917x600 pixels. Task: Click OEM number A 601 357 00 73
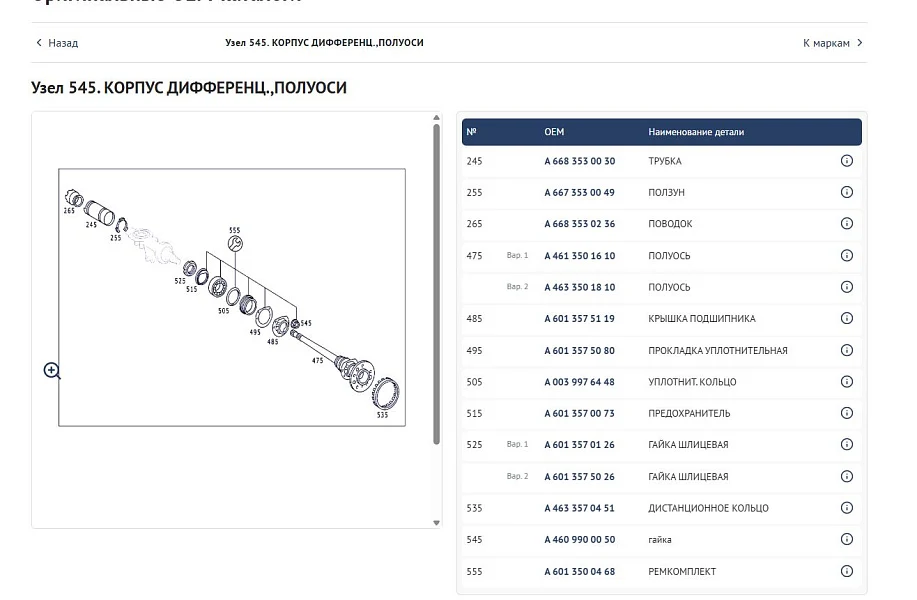(580, 413)
